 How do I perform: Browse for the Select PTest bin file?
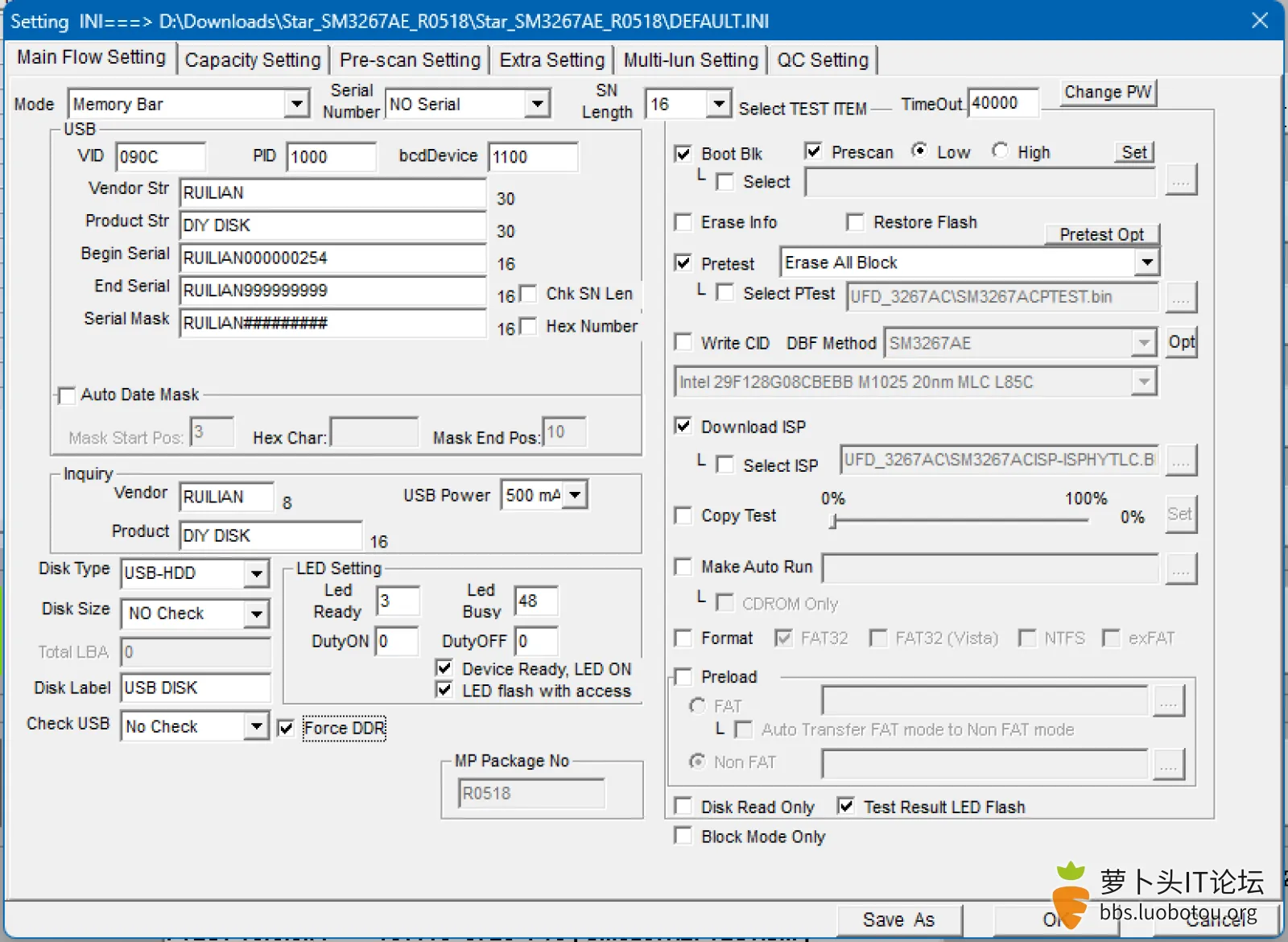click(1181, 297)
